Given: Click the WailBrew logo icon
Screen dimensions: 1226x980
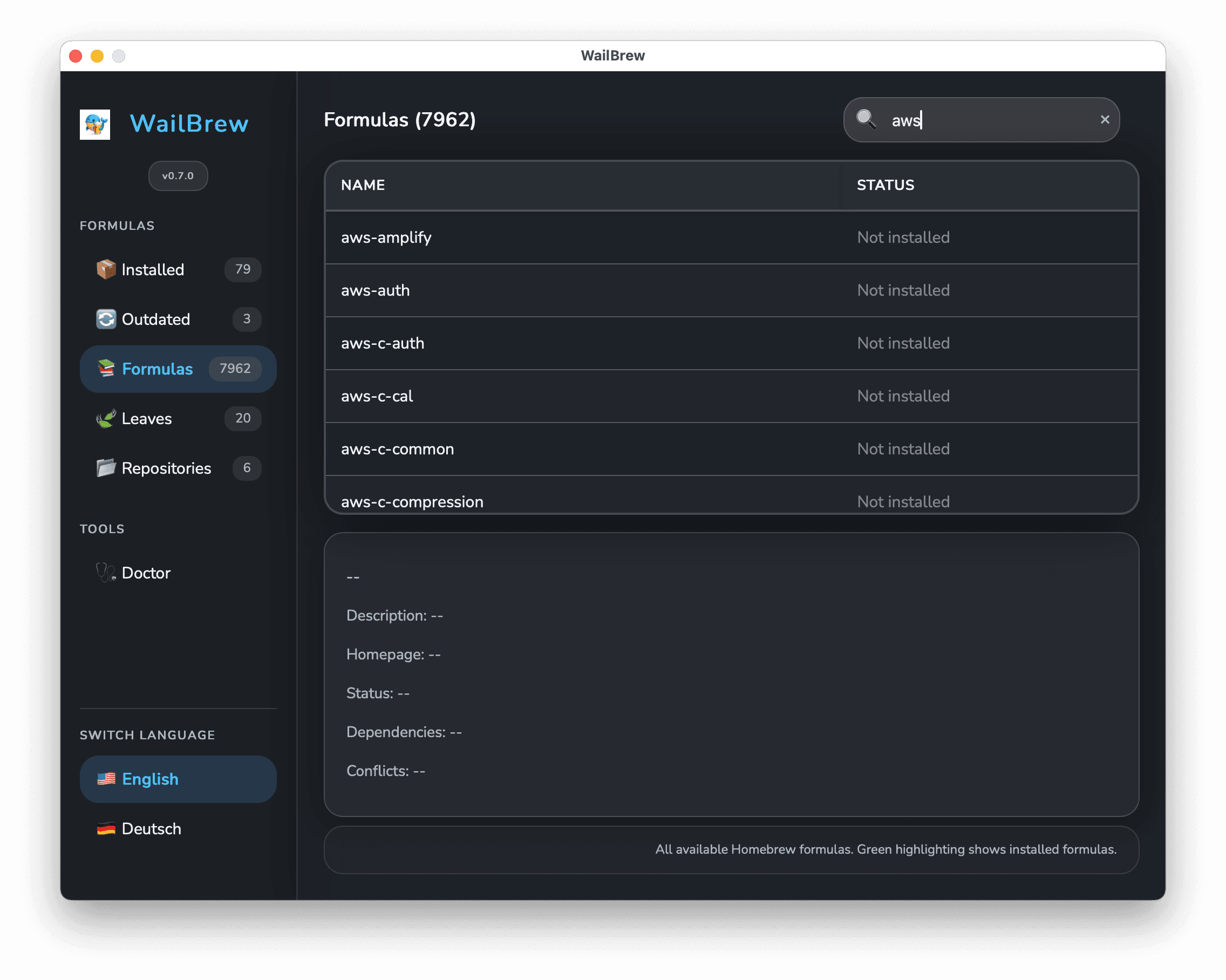Looking at the screenshot, I should (x=95, y=124).
